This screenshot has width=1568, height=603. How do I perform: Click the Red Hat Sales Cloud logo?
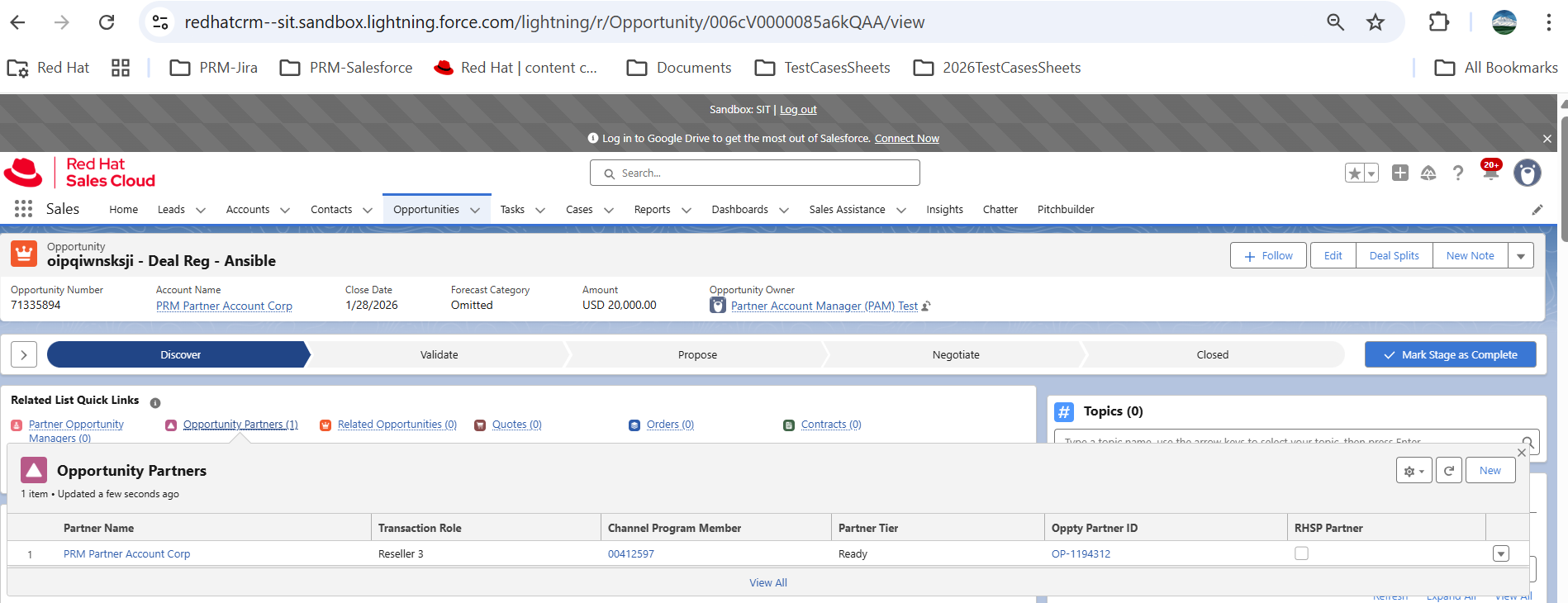click(80, 173)
